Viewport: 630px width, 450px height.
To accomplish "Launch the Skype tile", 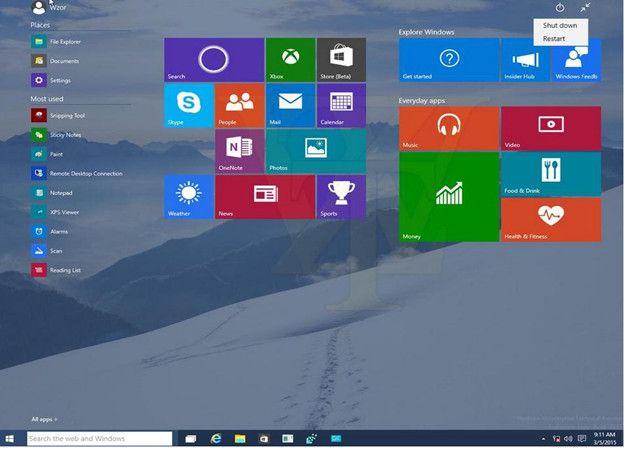I will click(189, 105).
